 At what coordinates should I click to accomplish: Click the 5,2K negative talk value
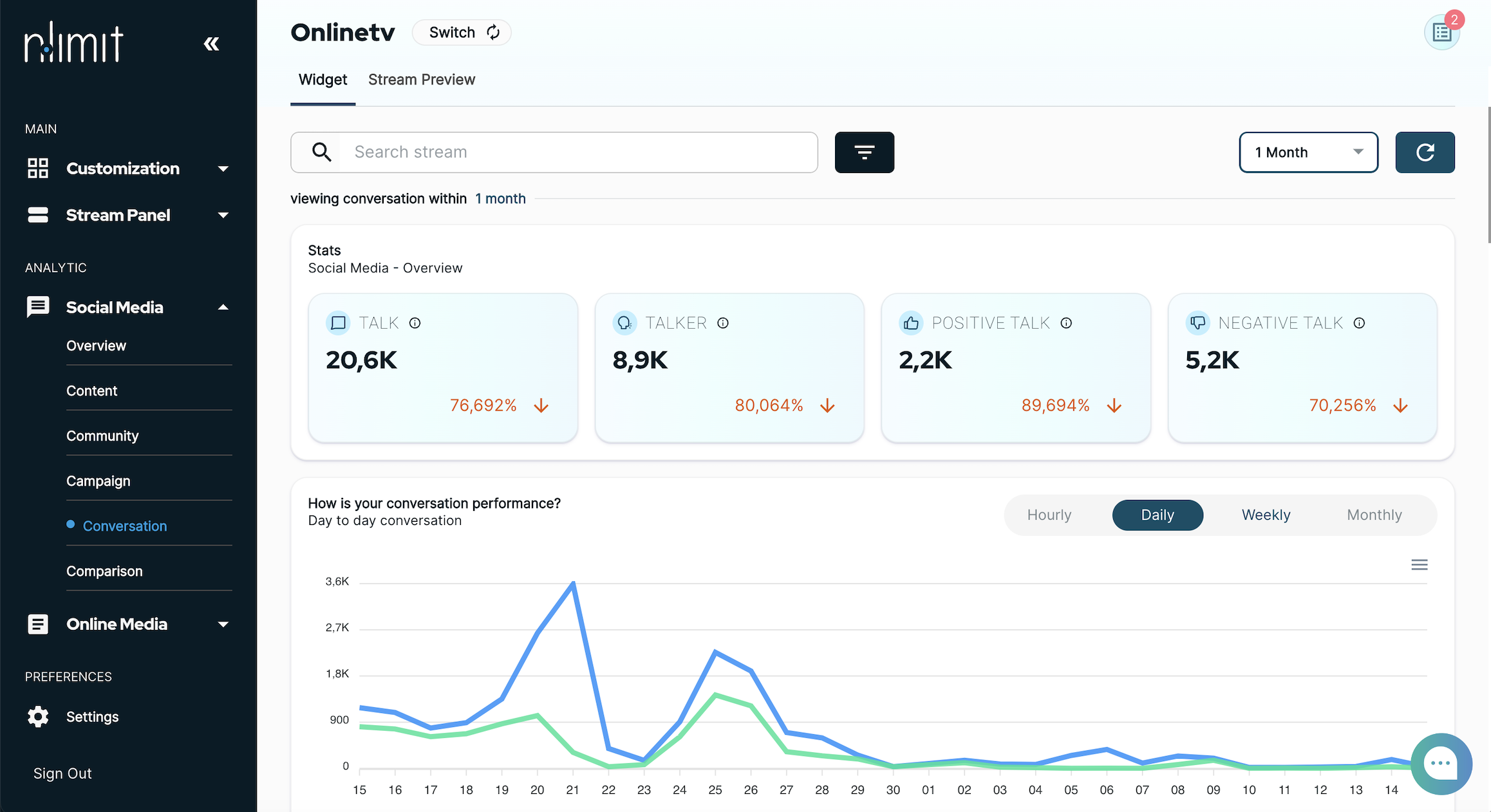pos(1212,360)
